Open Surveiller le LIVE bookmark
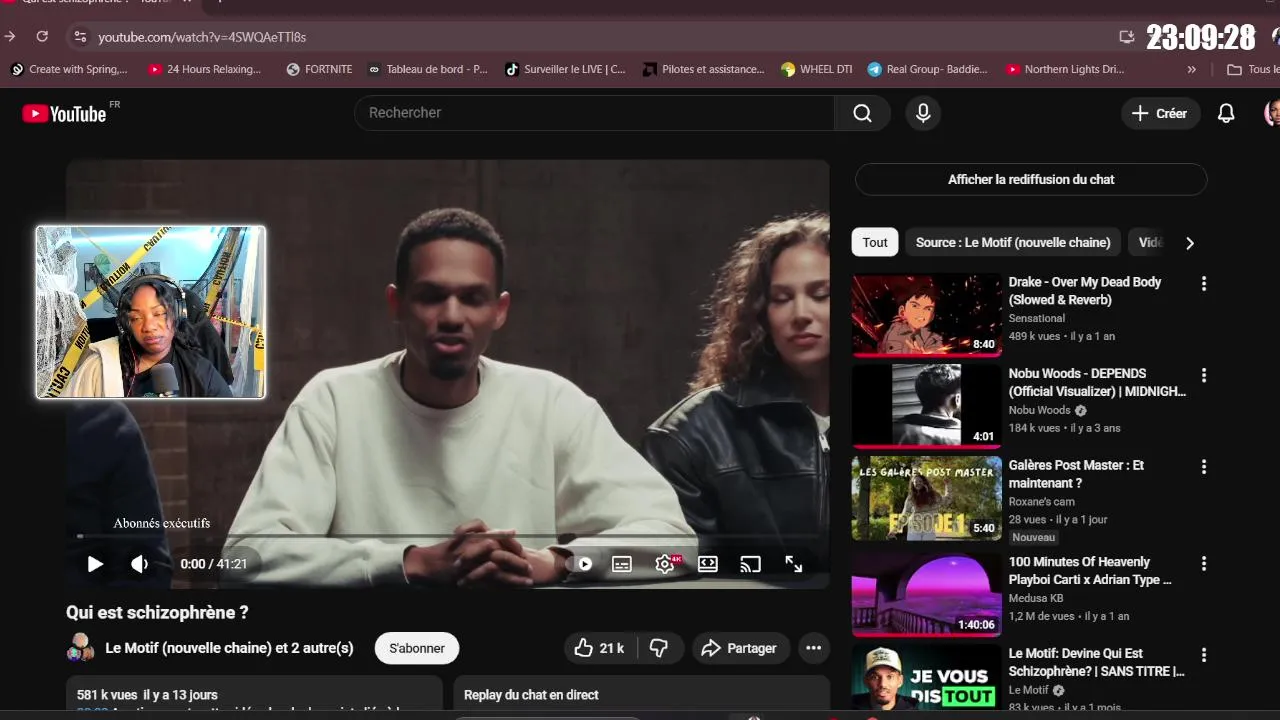Viewport: 1280px width, 720px height. [565, 69]
